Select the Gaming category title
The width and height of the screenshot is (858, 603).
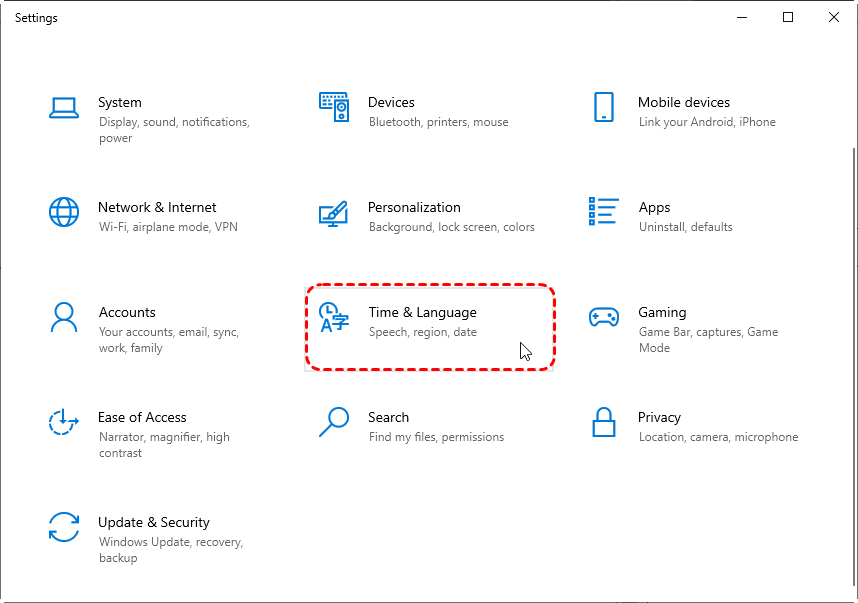662,312
